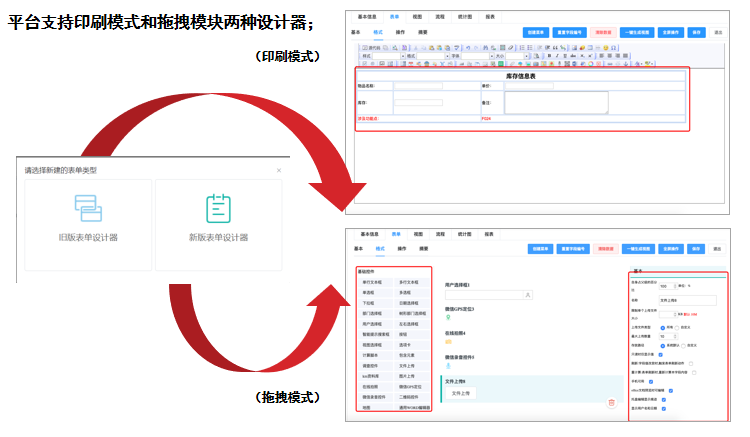Click the 文件上传 upload button
Screen dimensions: 750x437
[460, 394]
